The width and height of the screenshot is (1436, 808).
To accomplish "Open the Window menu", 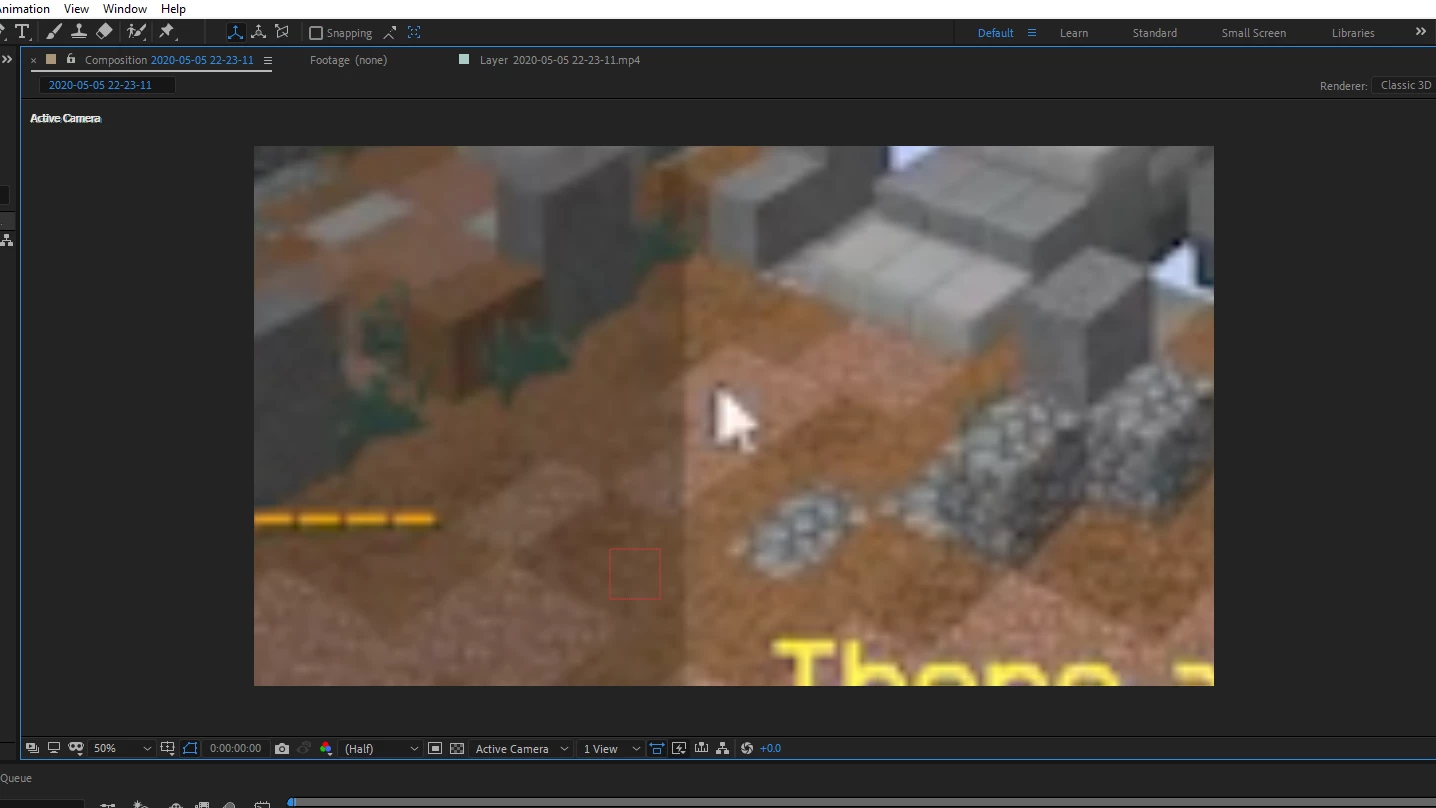I will click(x=125, y=8).
